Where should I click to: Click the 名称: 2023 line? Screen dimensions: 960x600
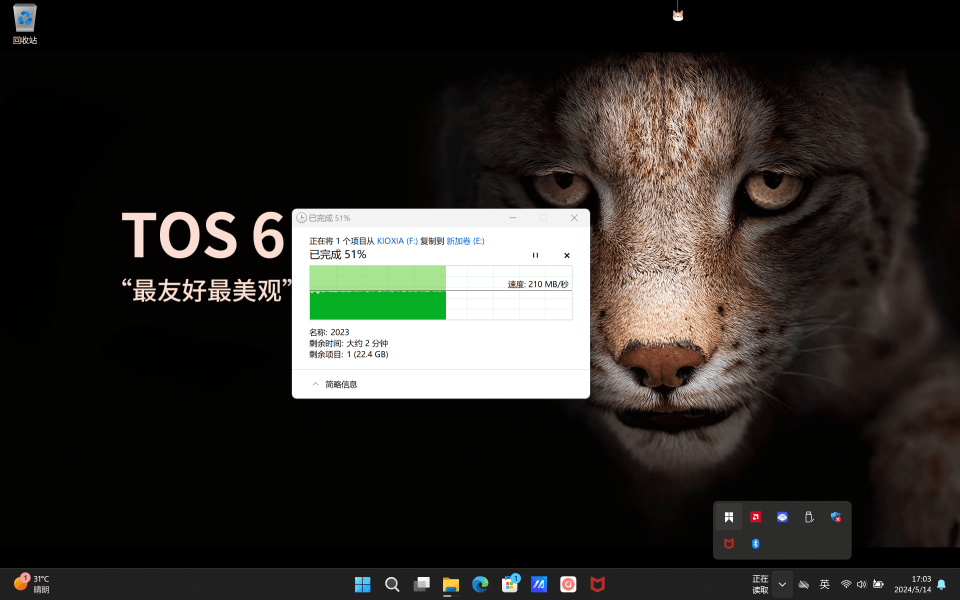[329, 332]
